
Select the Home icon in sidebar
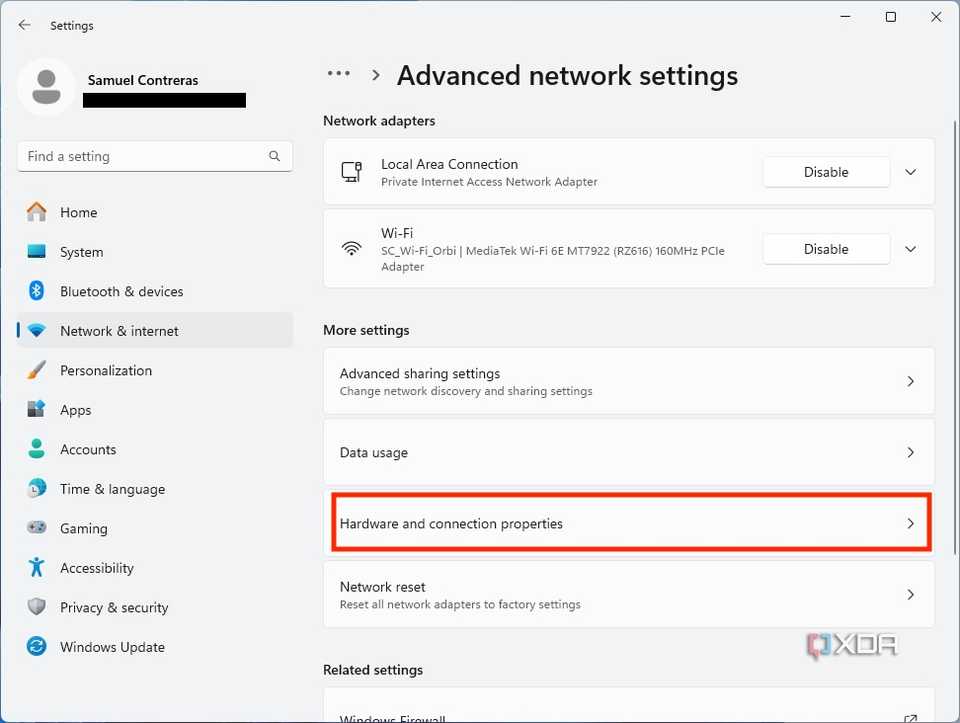pyautogui.click(x=37, y=212)
